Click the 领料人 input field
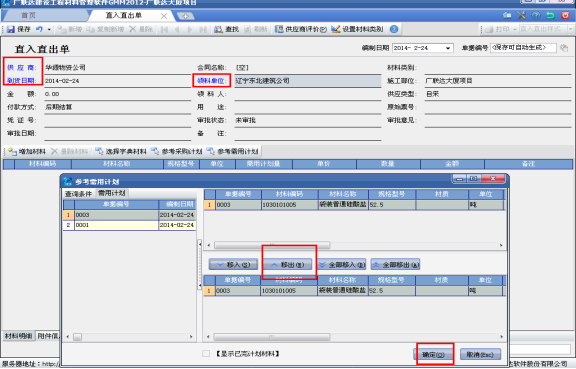 (x=307, y=94)
